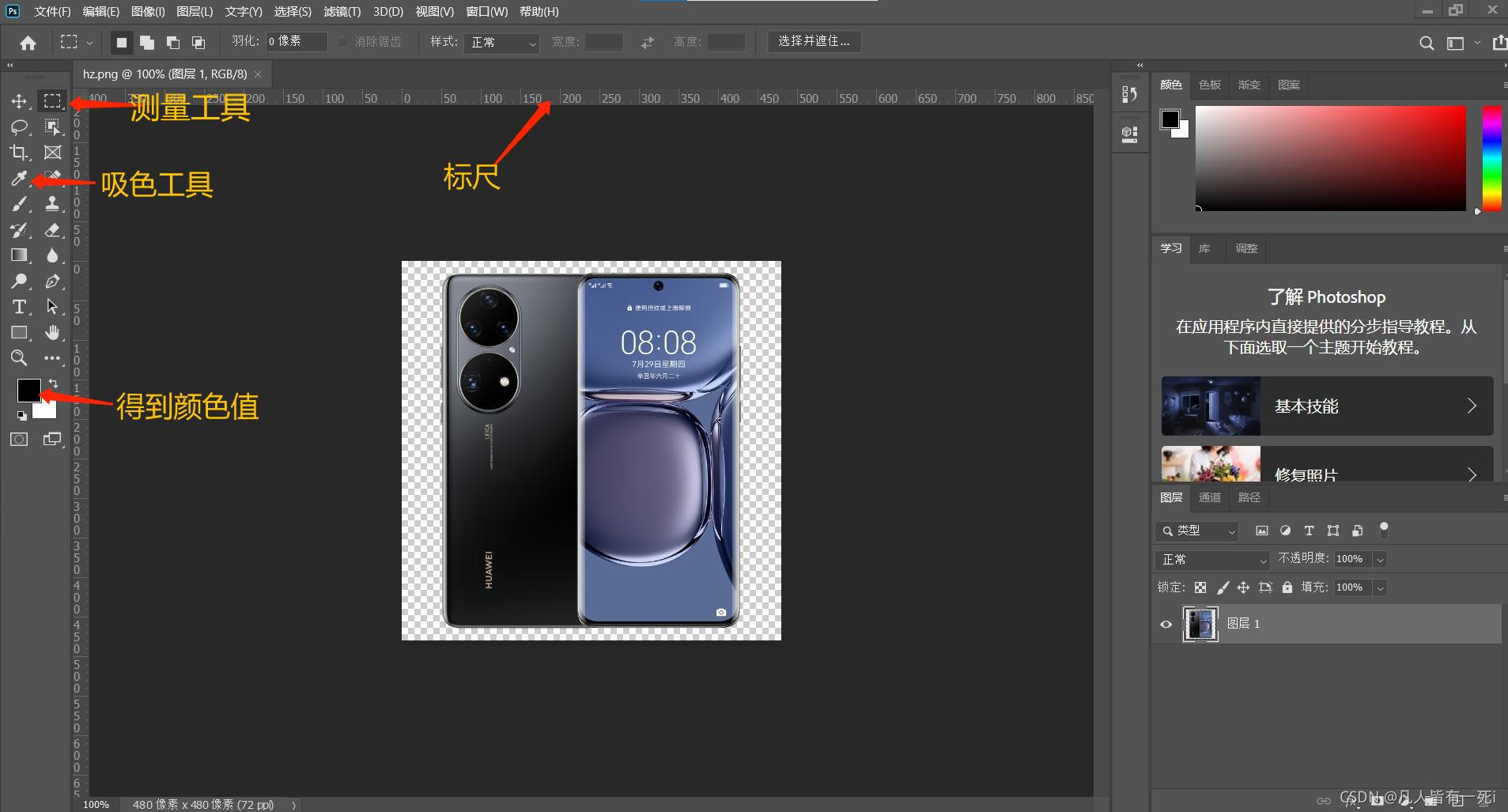Select the Blur tool
Image resolution: width=1508 pixels, height=812 pixels.
pos(52,255)
